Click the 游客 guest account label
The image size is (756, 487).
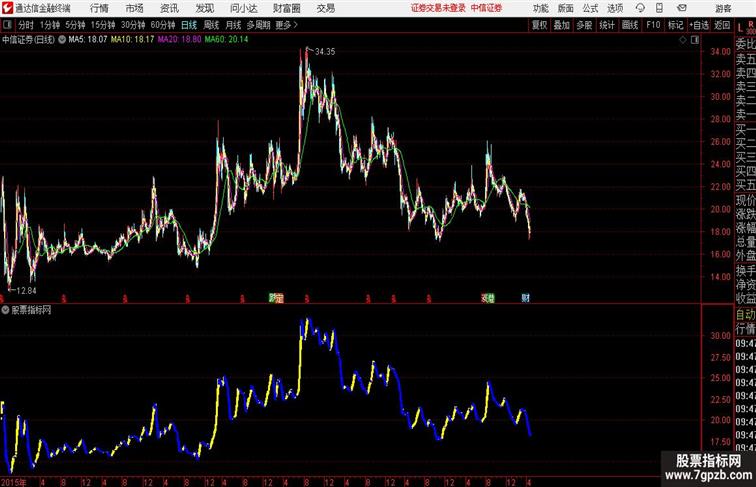point(723,8)
